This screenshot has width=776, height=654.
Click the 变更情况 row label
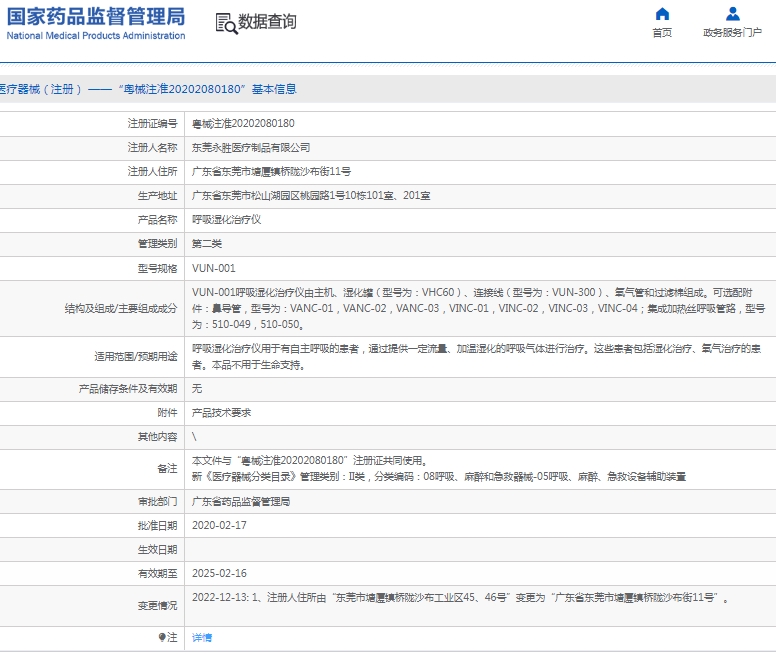(x=157, y=605)
